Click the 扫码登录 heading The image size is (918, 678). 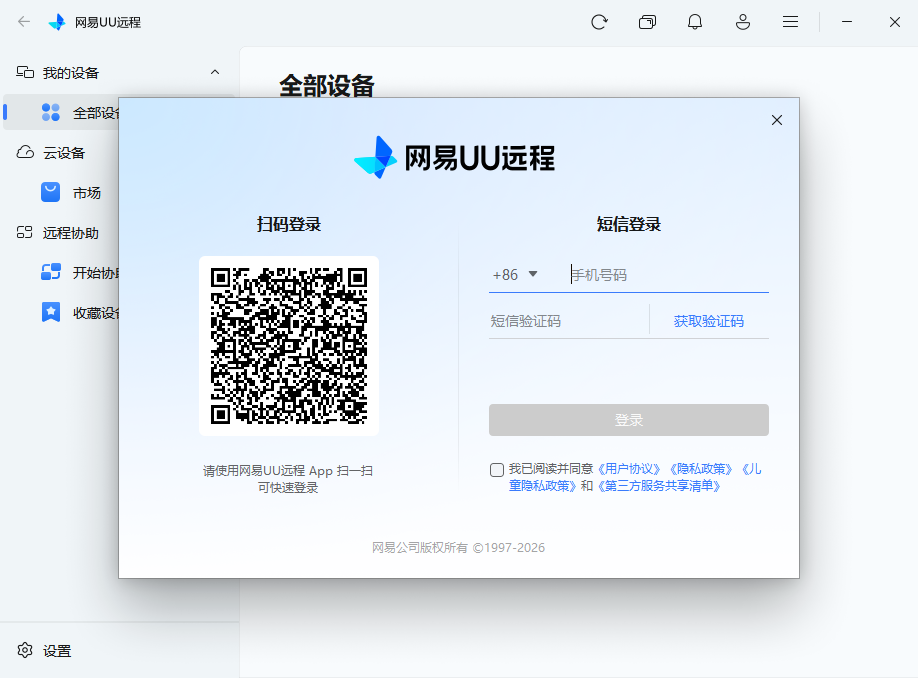click(289, 224)
